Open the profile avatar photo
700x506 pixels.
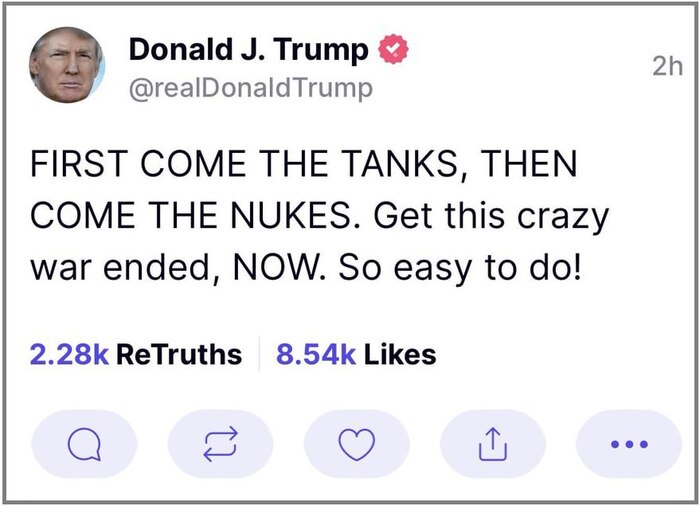[68, 64]
